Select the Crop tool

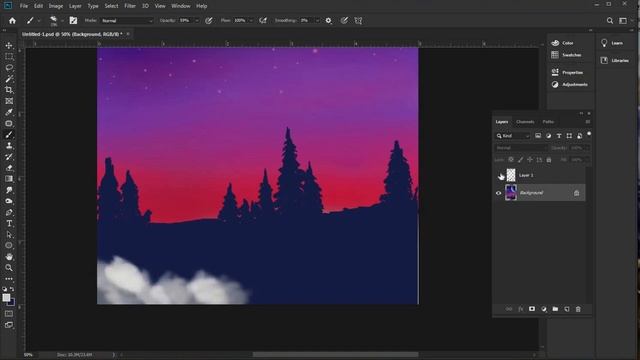click(9, 90)
